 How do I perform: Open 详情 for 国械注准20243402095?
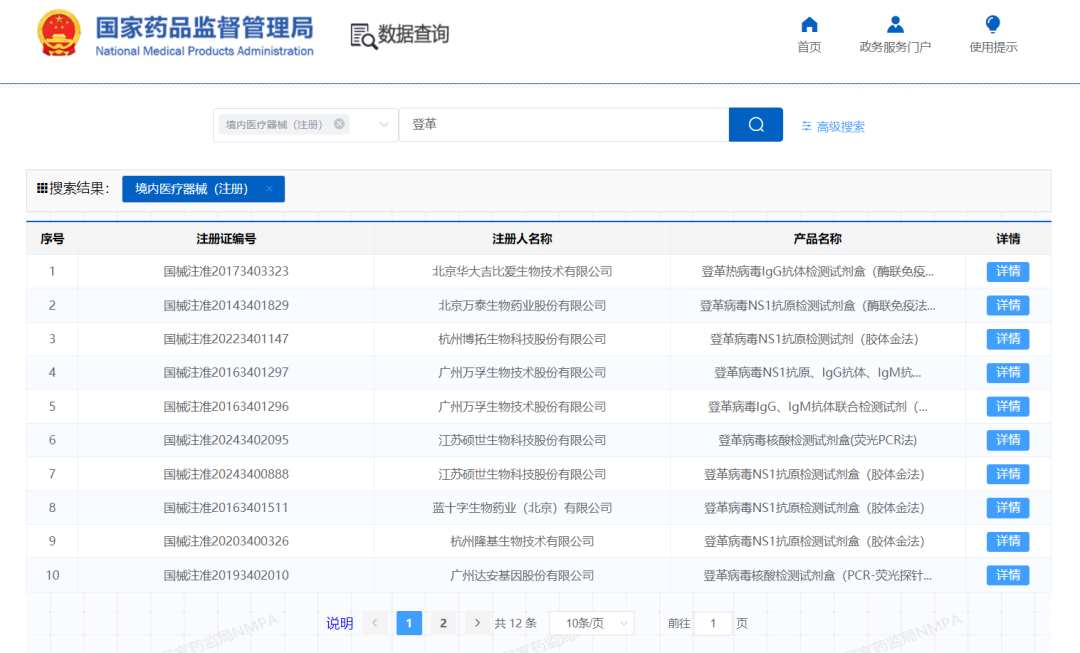1008,440
